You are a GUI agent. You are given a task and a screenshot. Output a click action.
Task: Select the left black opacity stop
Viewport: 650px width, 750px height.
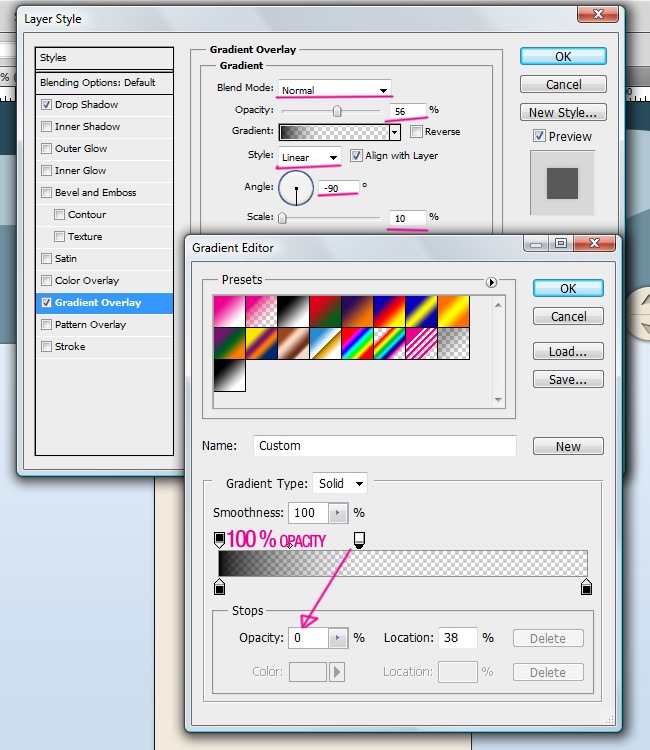220,540
